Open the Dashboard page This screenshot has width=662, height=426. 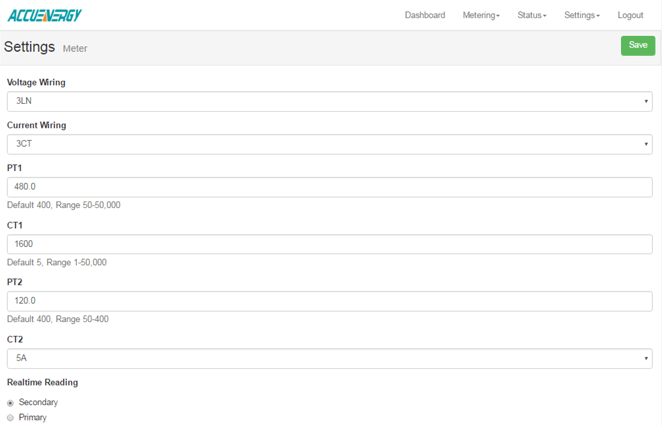(424, 16)
